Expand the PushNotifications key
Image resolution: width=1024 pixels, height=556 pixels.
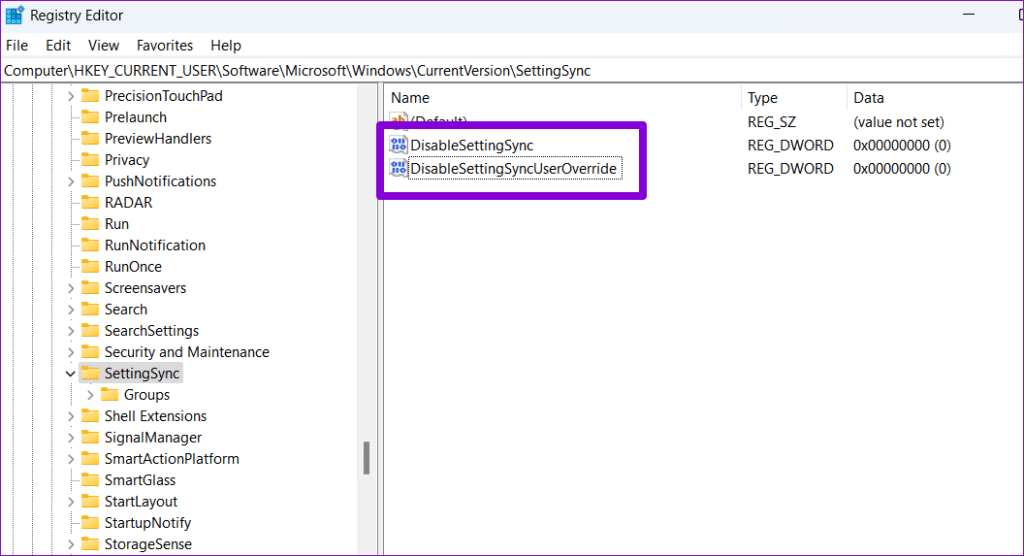pos(71,182)
